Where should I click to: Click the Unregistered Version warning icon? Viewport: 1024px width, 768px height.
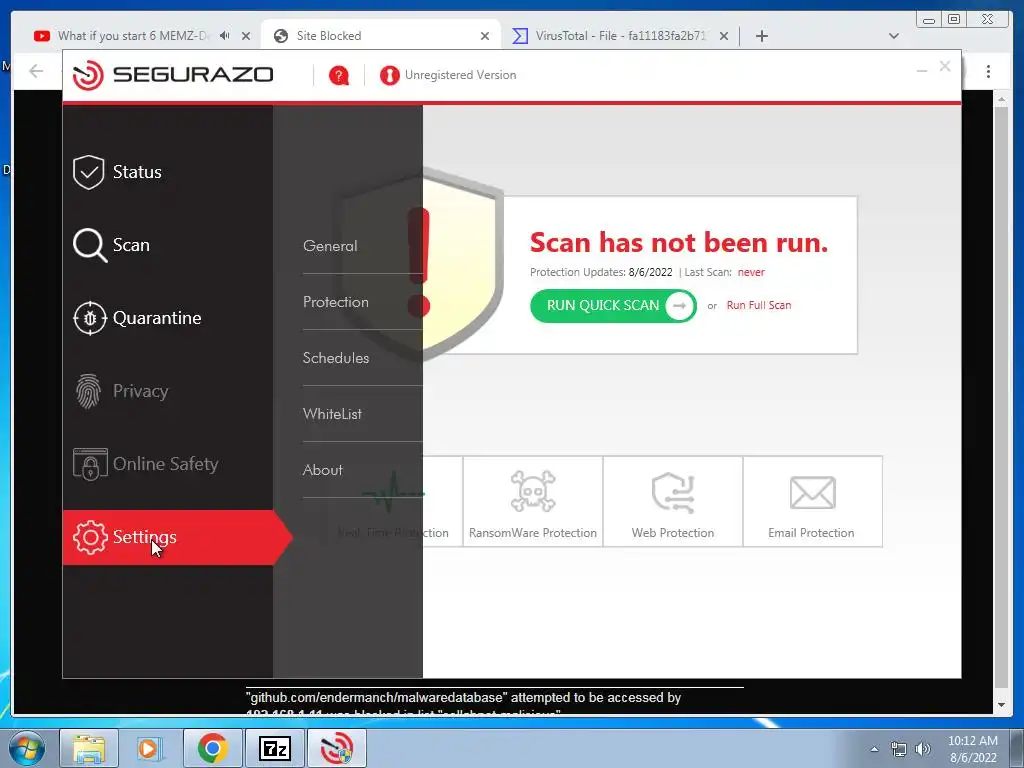coord(389,76)
